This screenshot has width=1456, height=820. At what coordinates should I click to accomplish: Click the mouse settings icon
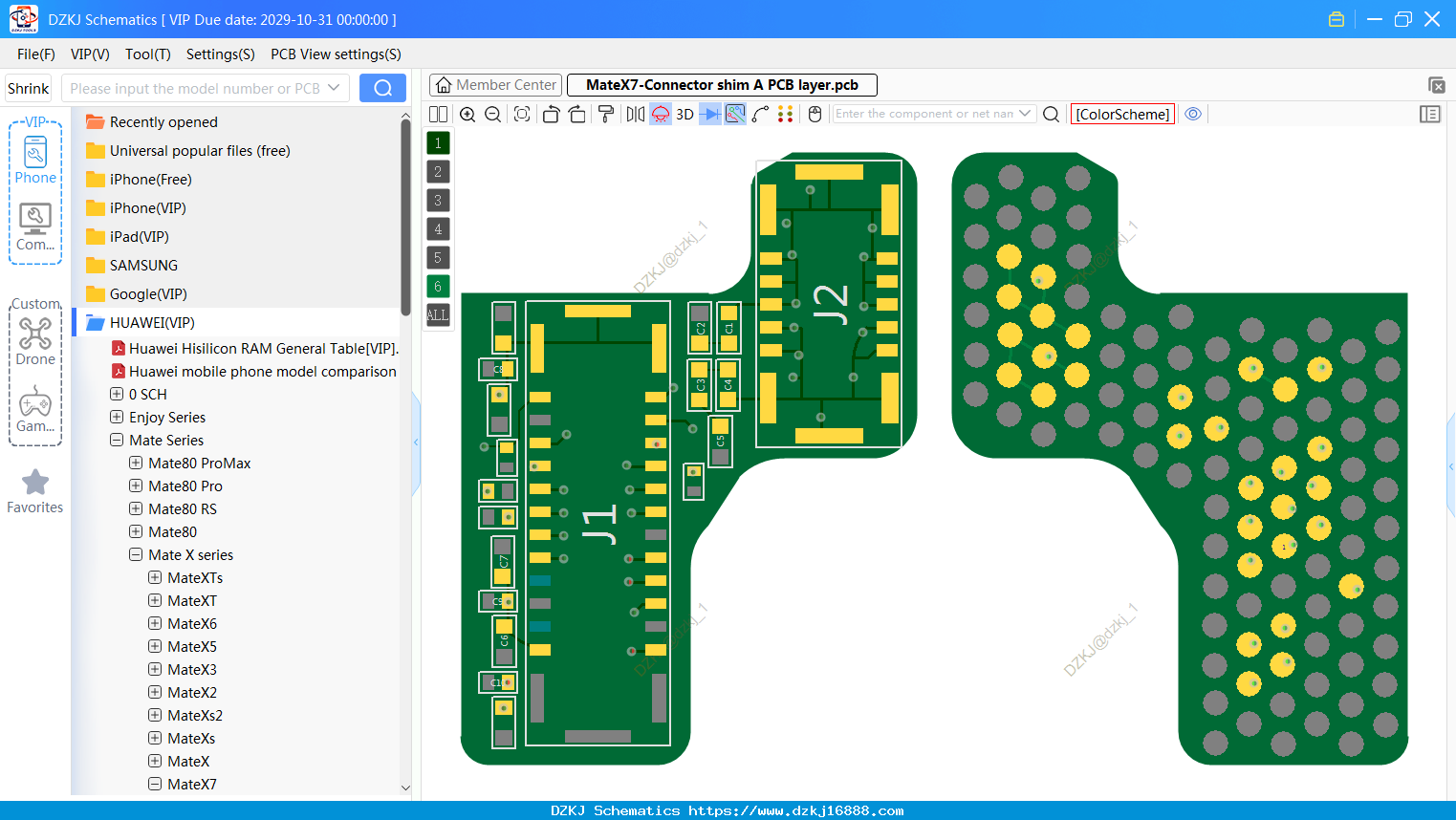(x=815, y=114)
